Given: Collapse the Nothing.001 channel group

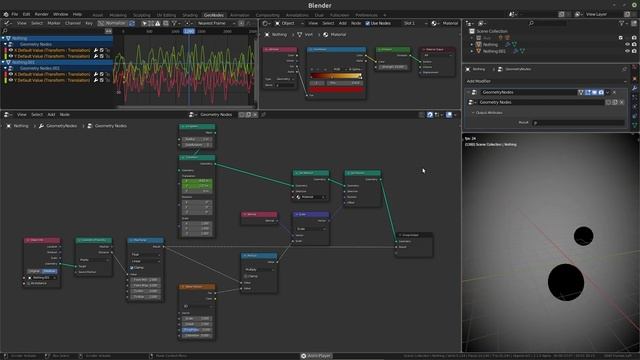Looking at the screenshot, I should (3, 62).
